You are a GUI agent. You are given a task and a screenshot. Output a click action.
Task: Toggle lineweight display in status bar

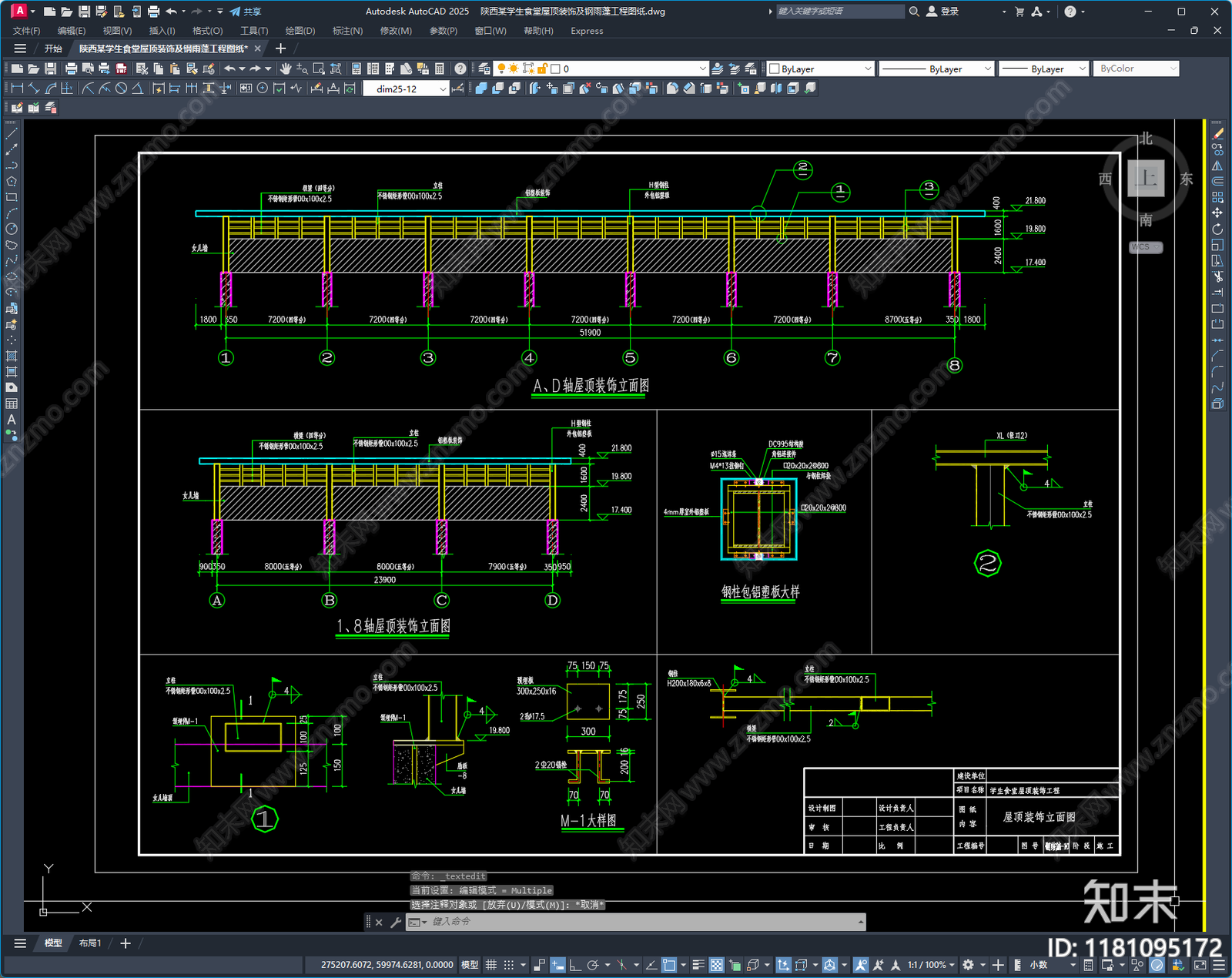pyautogui.click(x=698, y=965)
